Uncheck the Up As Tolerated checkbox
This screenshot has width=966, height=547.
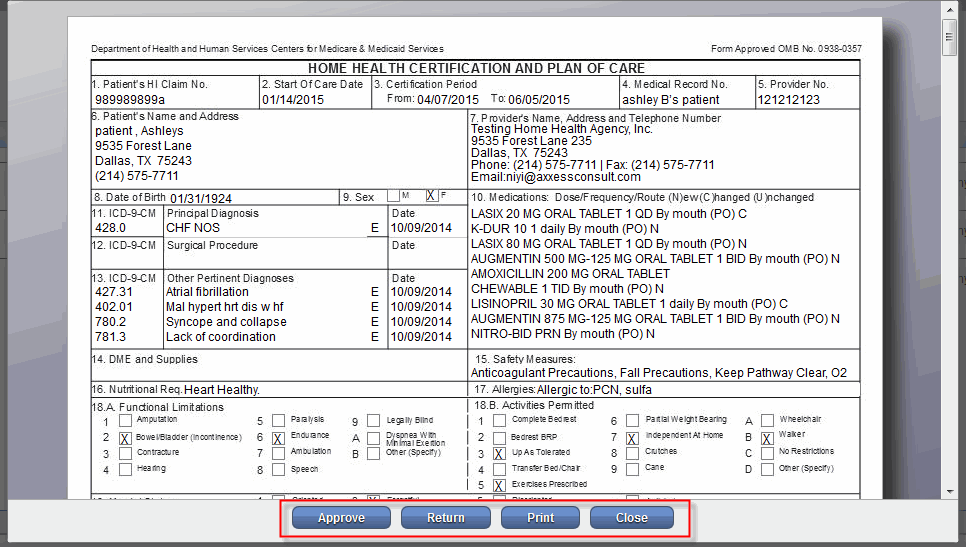click(x=498, y=454)
